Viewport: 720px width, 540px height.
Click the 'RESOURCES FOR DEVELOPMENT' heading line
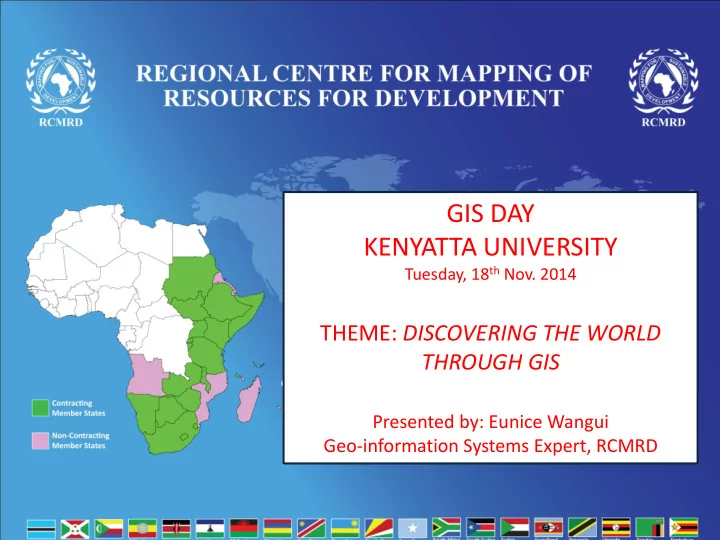364,98
